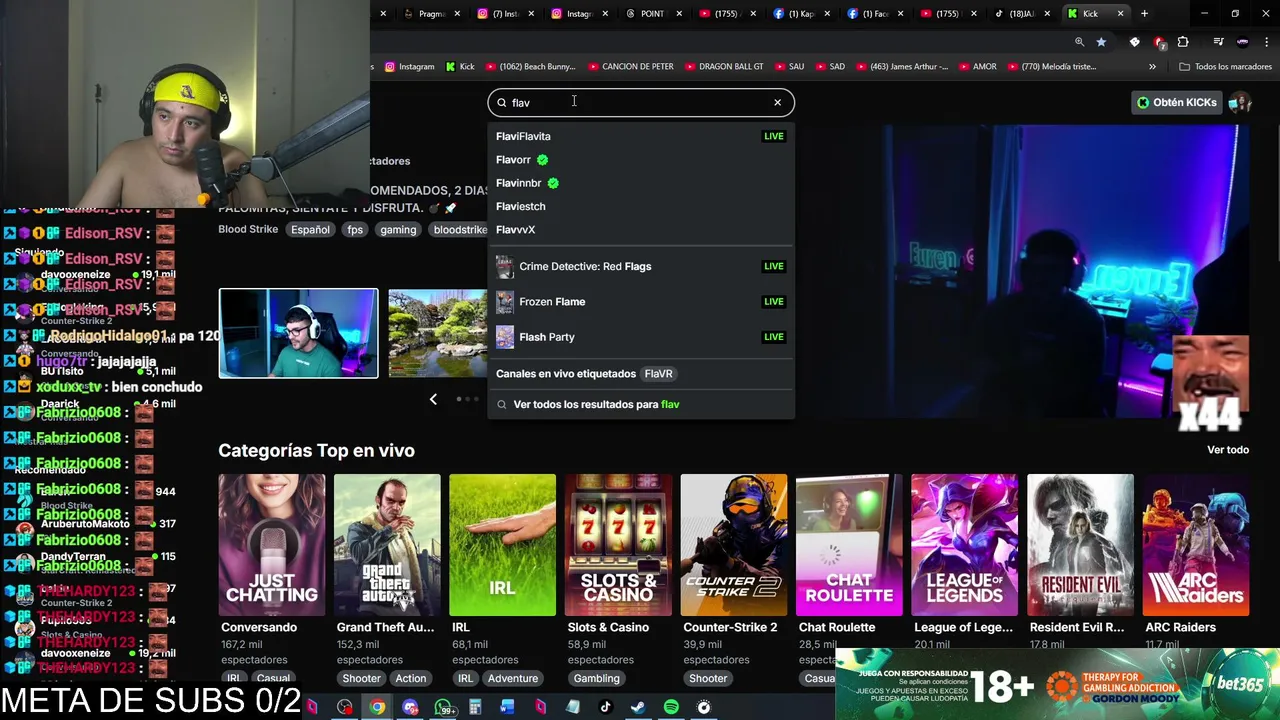Open WhatsApp from the taskbar

(443, 708)
